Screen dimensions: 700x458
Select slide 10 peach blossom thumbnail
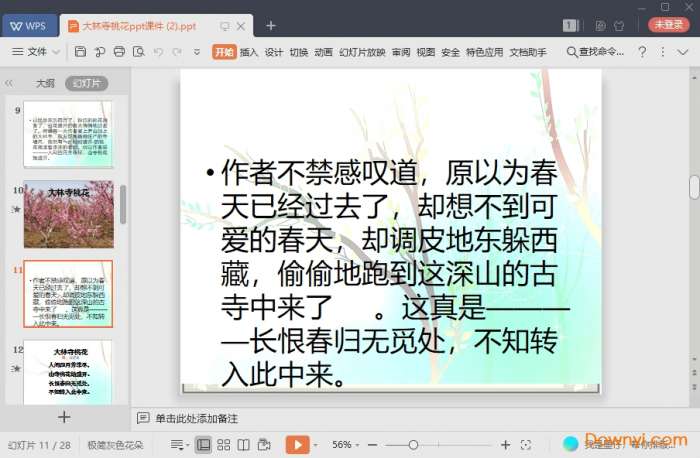[68, 214]
